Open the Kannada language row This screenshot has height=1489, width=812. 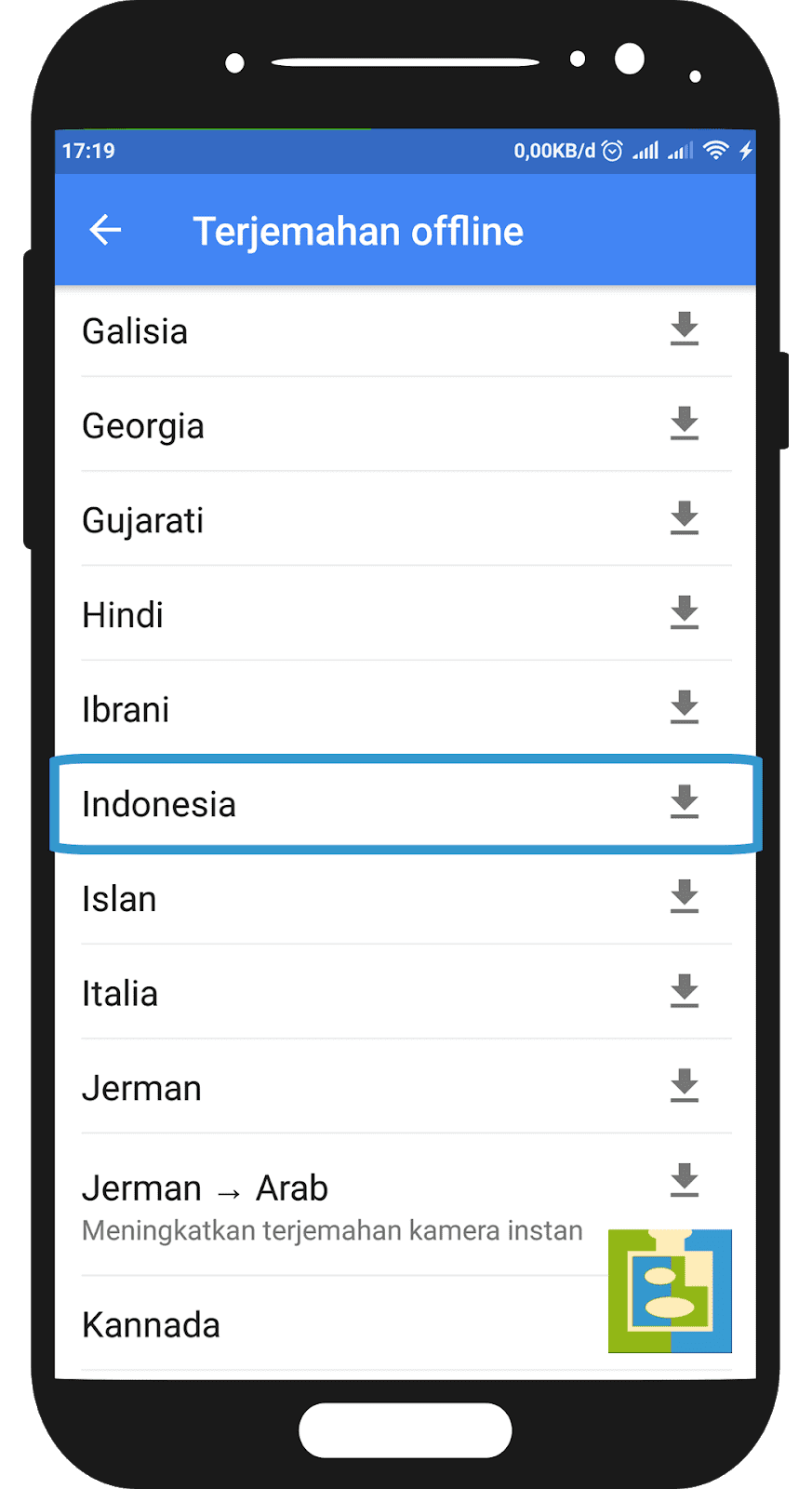click(406, 1324)
